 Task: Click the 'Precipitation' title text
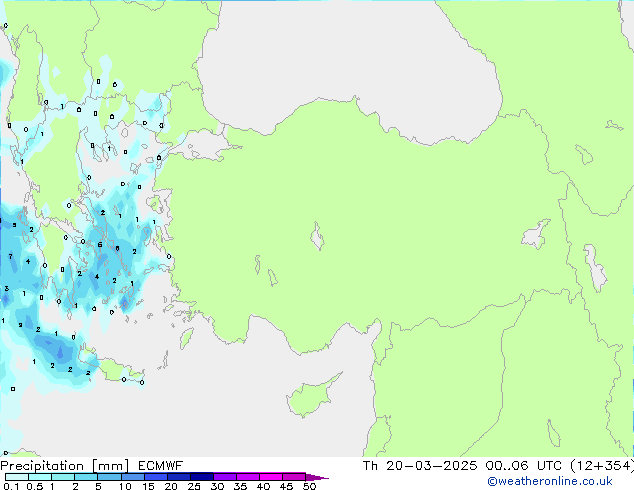point(42,466)
